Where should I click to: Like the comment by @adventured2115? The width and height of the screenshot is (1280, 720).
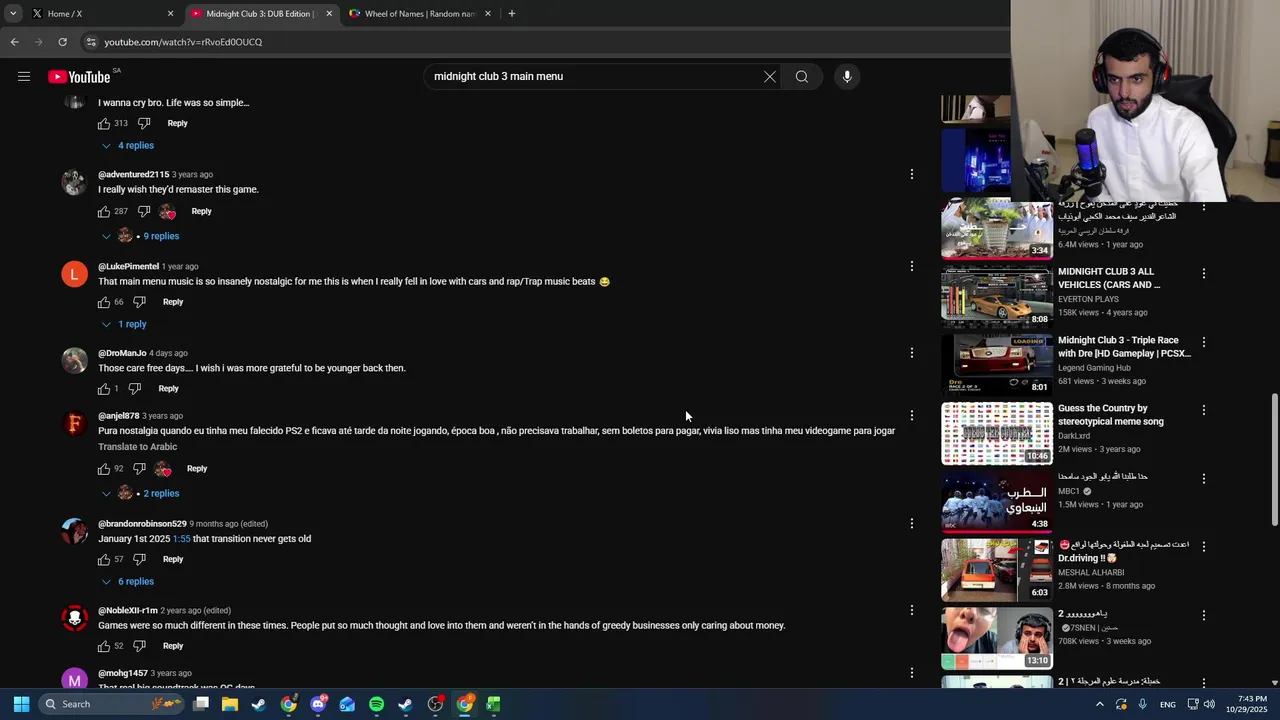[104, 211]
